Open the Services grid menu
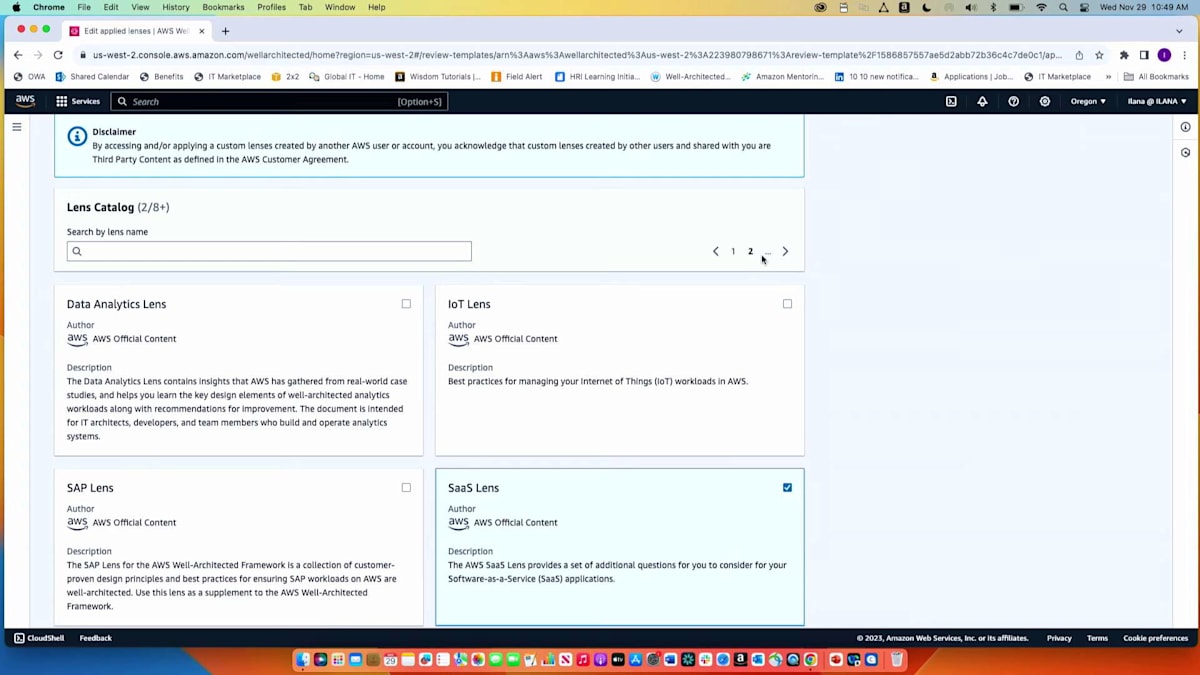The width and height of the screenshot is (1200, 675). pos(78,101)
